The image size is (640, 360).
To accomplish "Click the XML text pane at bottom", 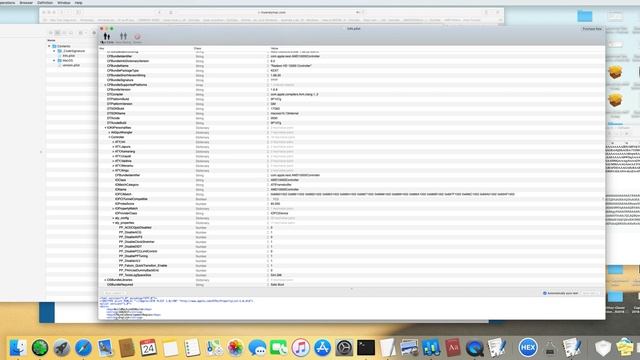I will (x=352, y=308).
